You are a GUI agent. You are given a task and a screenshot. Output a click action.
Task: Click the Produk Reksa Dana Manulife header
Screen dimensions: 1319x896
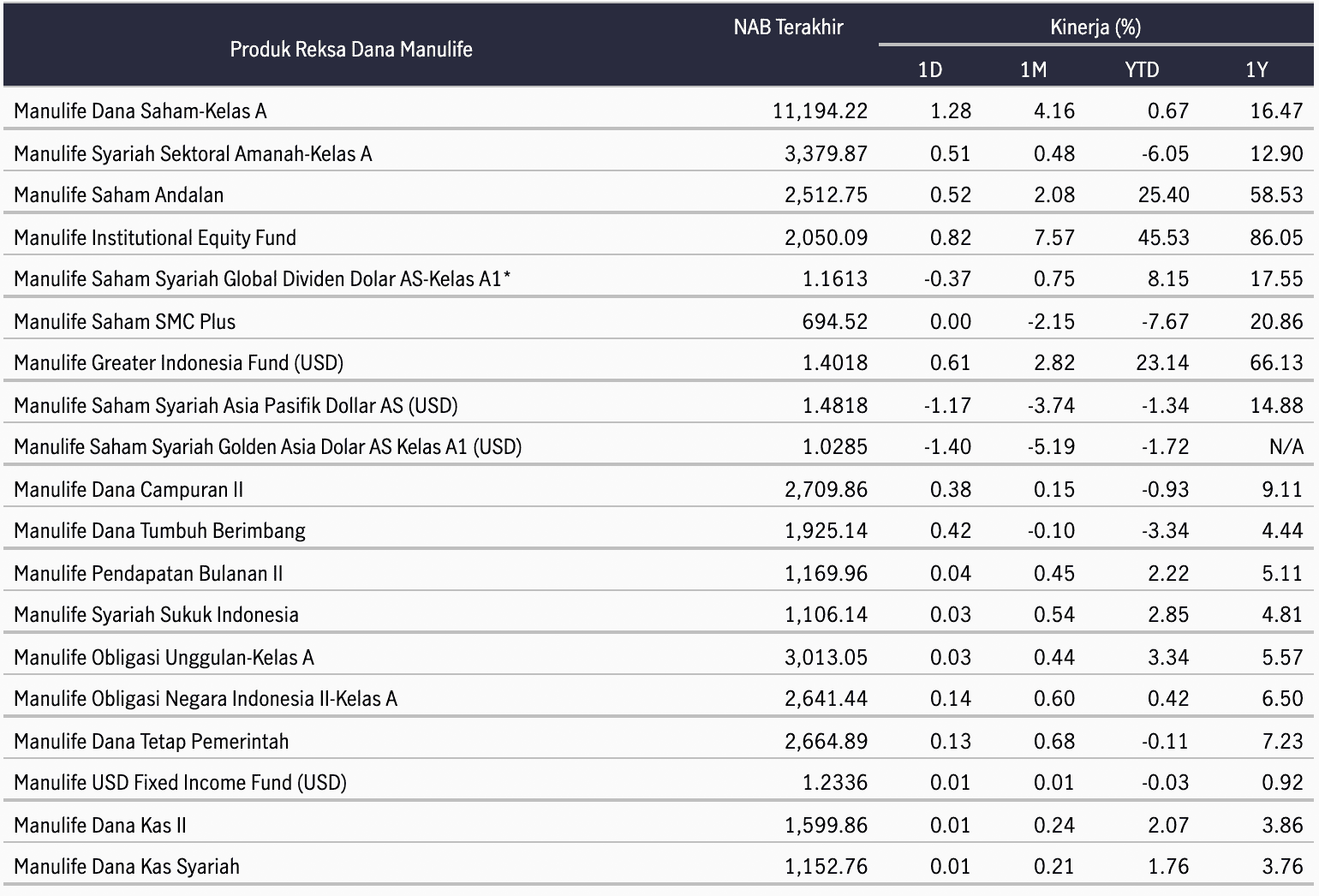coord(350,50)
